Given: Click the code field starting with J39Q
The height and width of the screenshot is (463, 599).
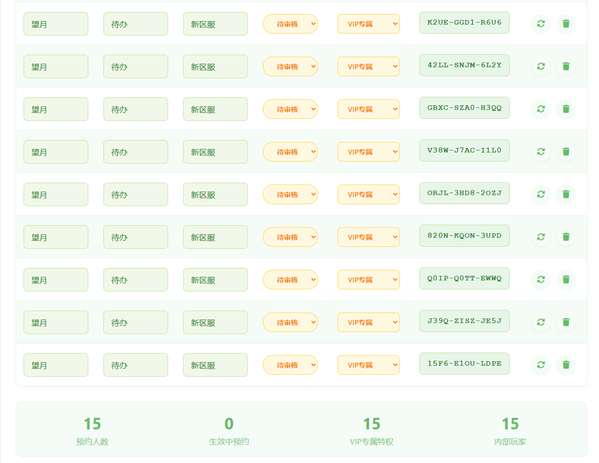Looking at the screenshot, I should (464, 321).
